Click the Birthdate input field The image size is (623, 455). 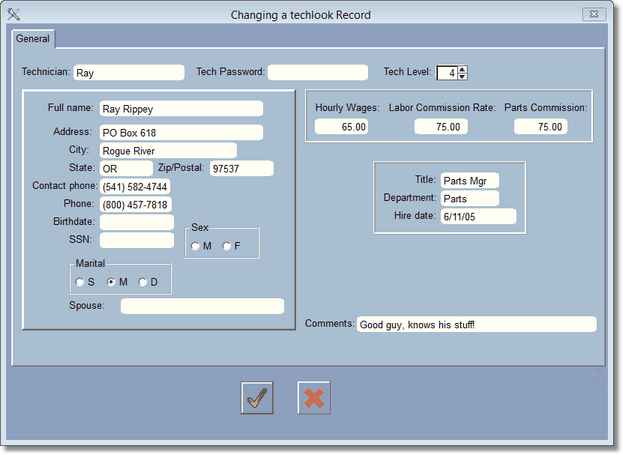coord(136,222)
